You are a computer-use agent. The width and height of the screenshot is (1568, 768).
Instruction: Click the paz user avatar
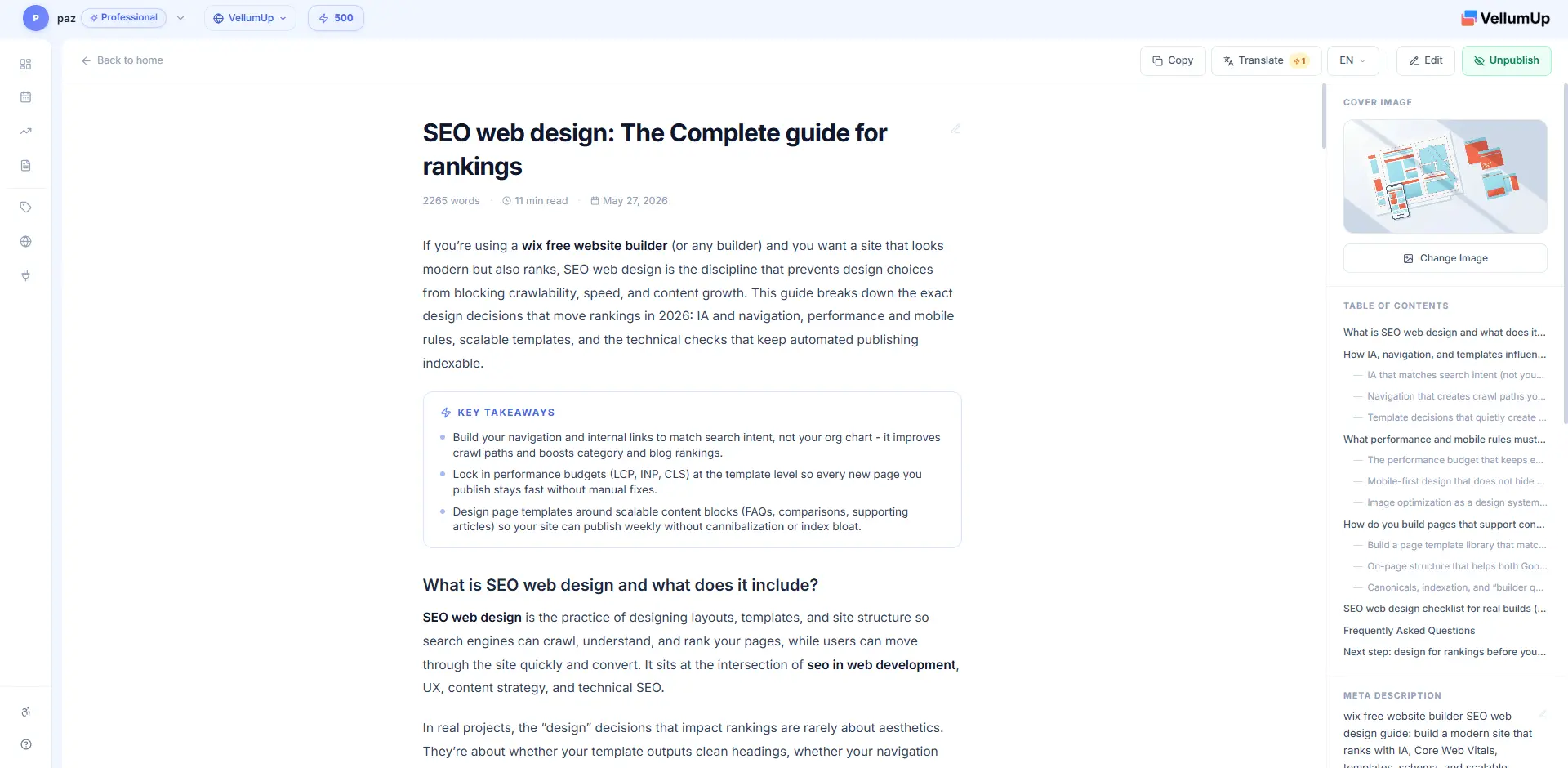pos(36,18)
